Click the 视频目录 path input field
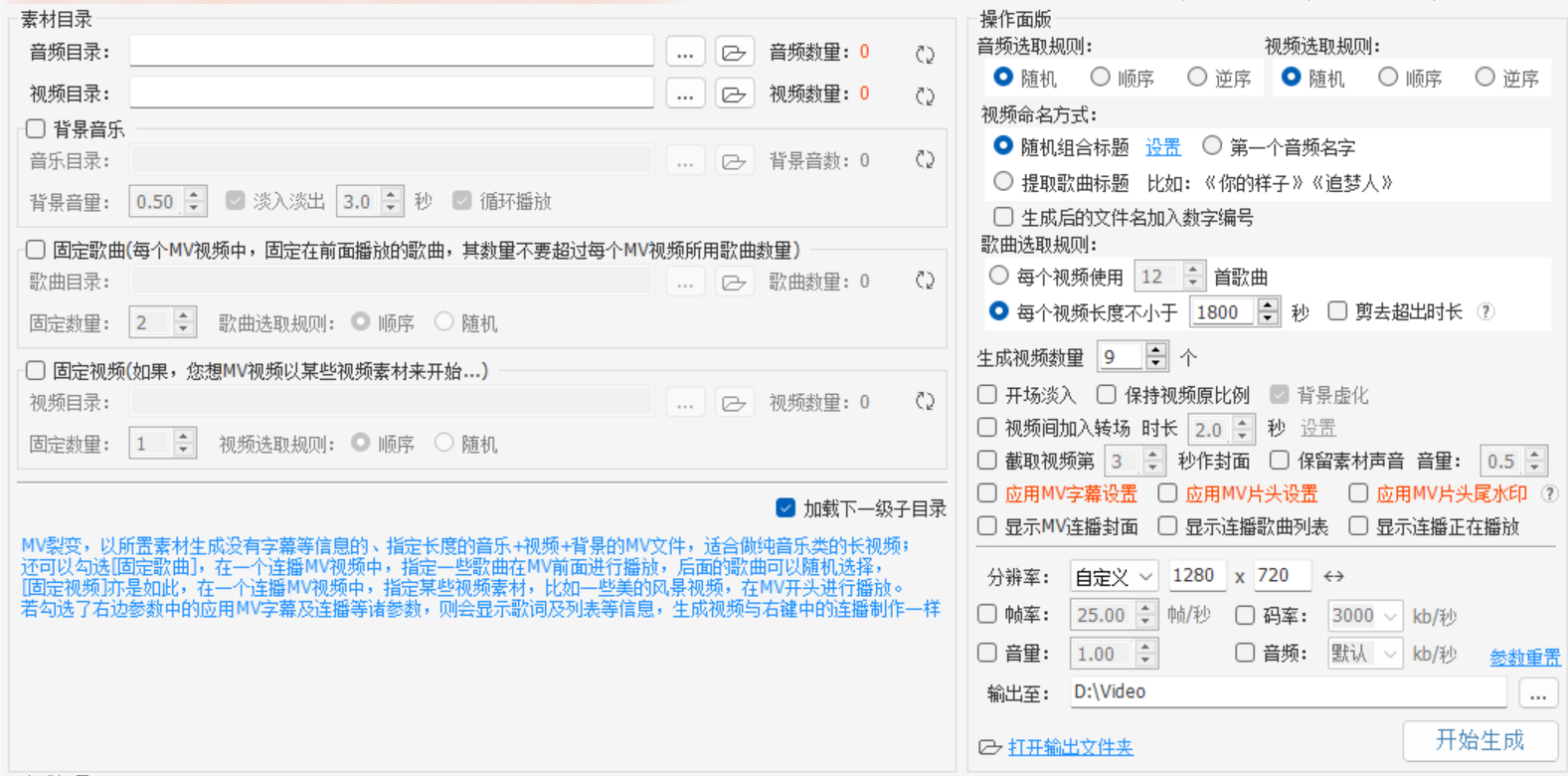 pyautogui.click(x=392, y=94)
